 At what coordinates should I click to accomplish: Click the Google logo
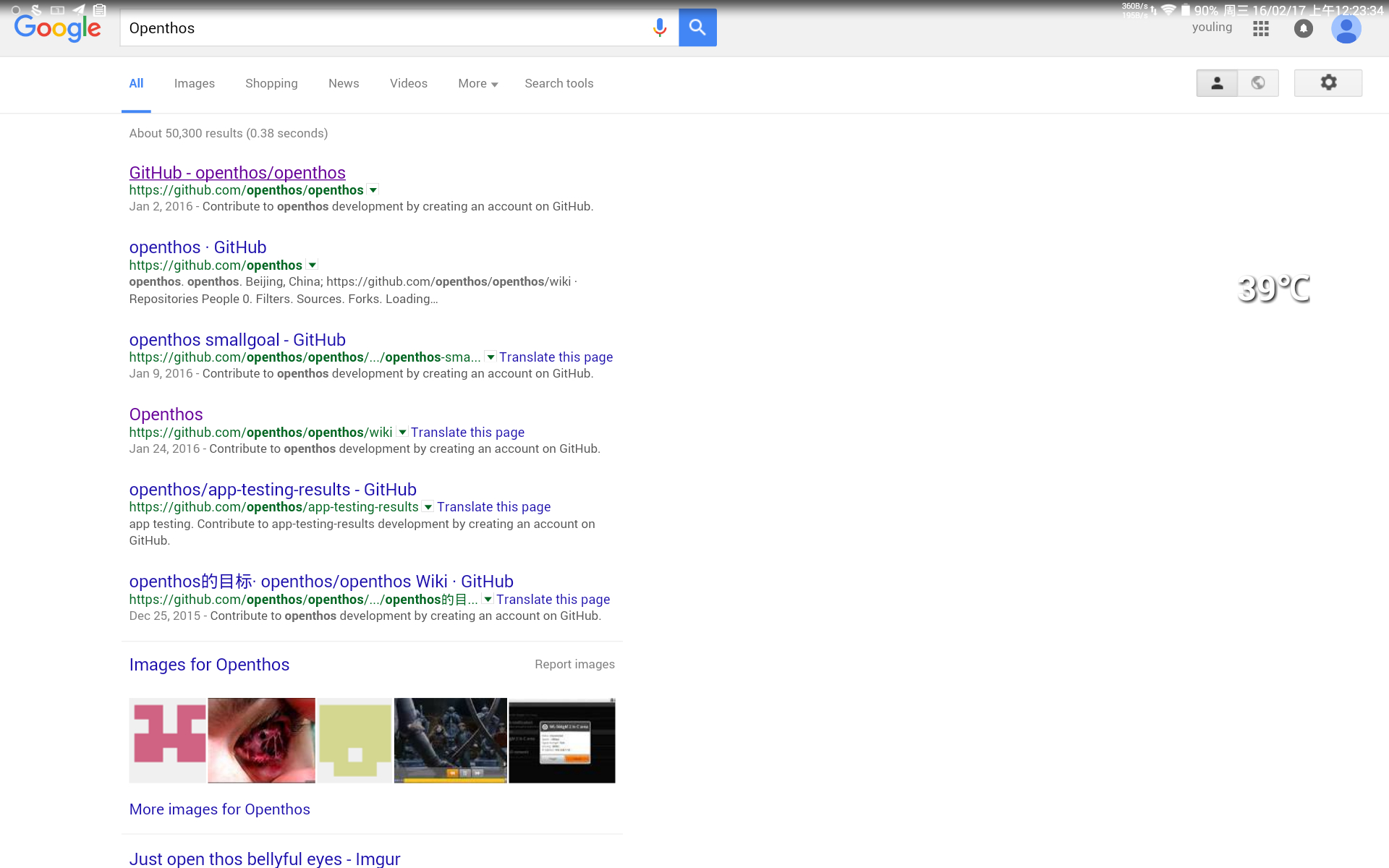58,28
